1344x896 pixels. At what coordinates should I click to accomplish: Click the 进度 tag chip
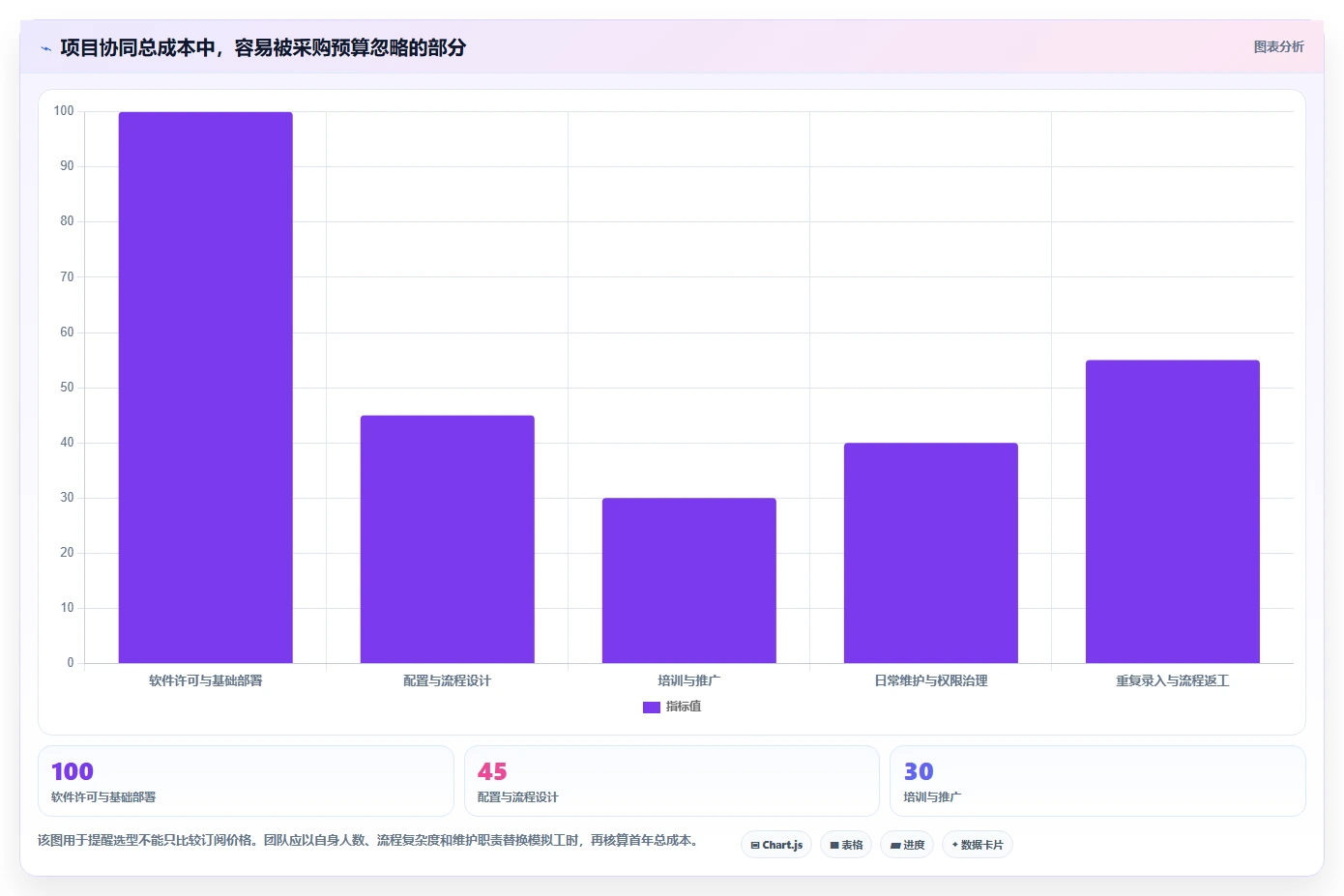click(907, 845)
